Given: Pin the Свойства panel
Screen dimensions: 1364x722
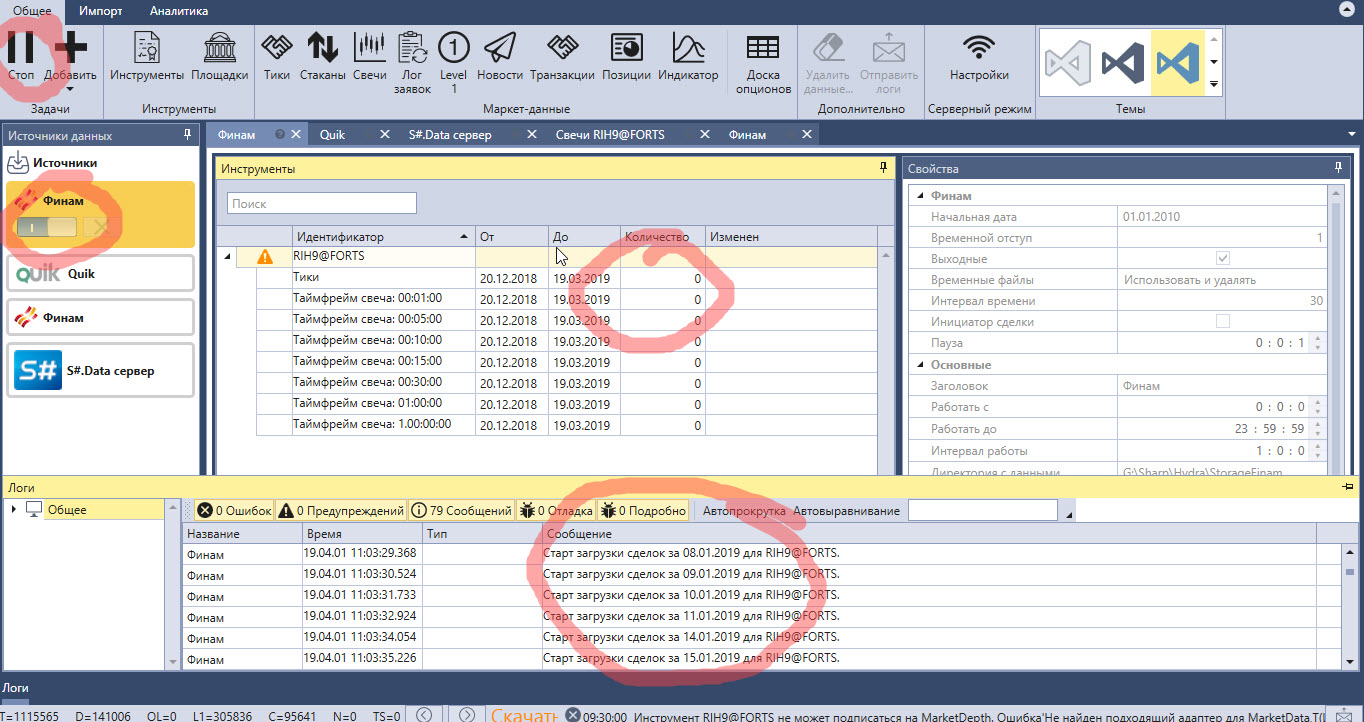Looking at the screenshot, I should pyautogui.click(x=1339, y=168).
